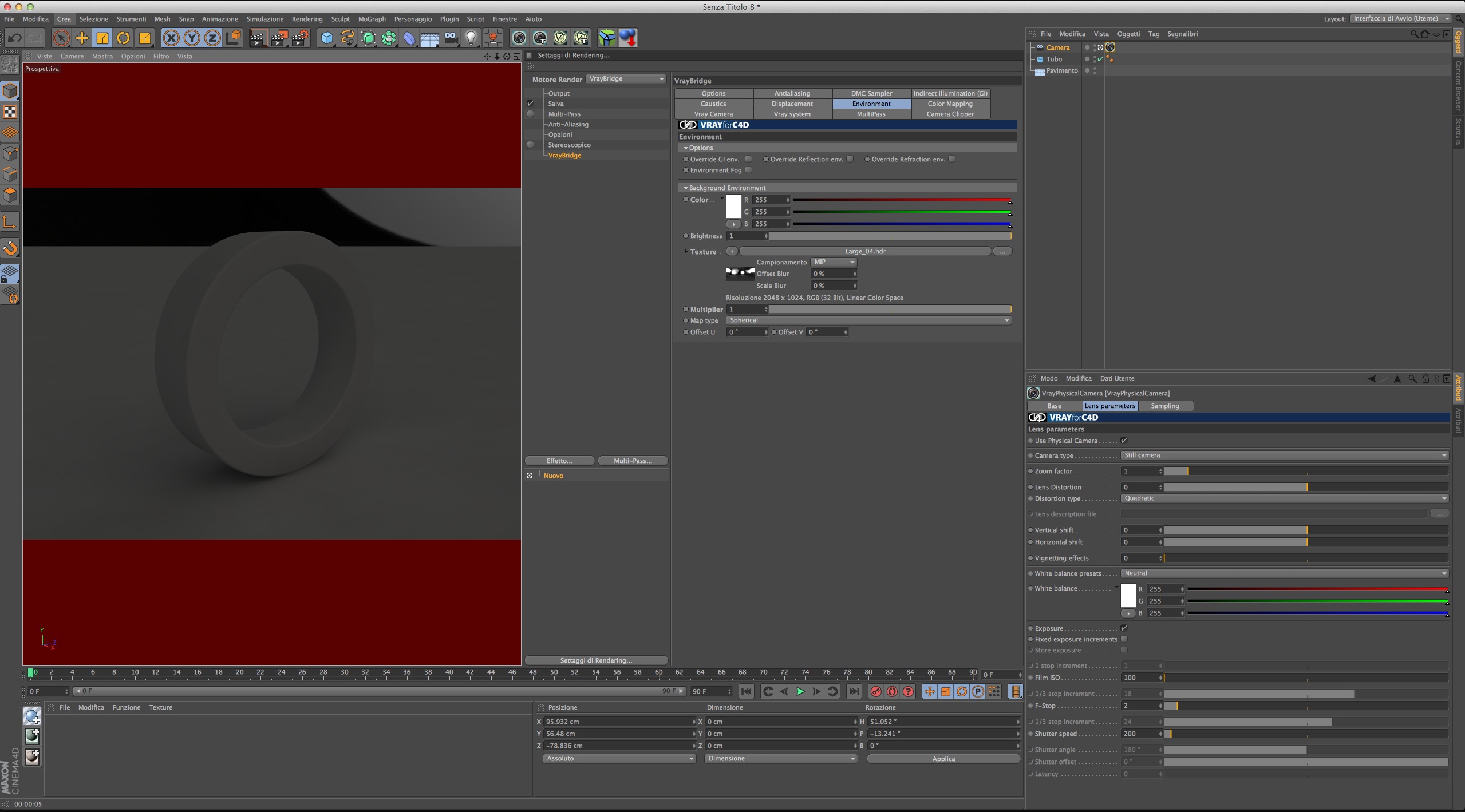The height and width of the screenshot is (812, 1465).
Task: Click the Effetto... button
Action: [x=559, y=461]
